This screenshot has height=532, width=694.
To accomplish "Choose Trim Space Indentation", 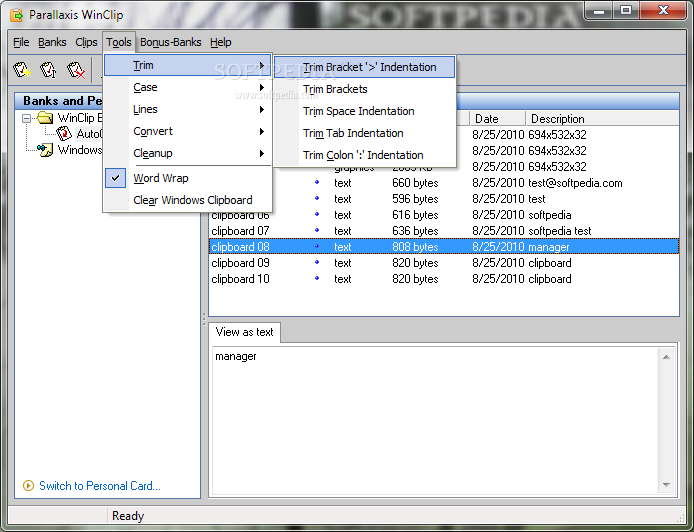I will pos(364,111).
